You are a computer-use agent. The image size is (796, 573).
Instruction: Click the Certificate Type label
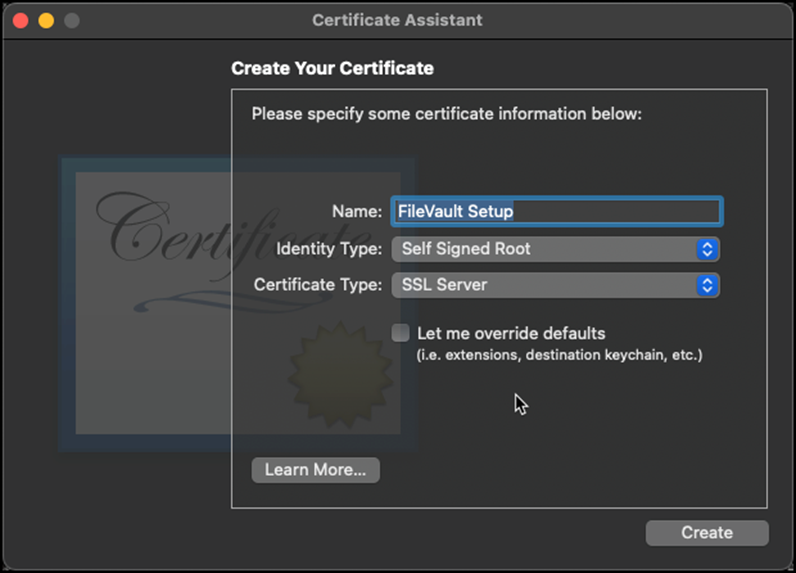click(x=318, y=285)
